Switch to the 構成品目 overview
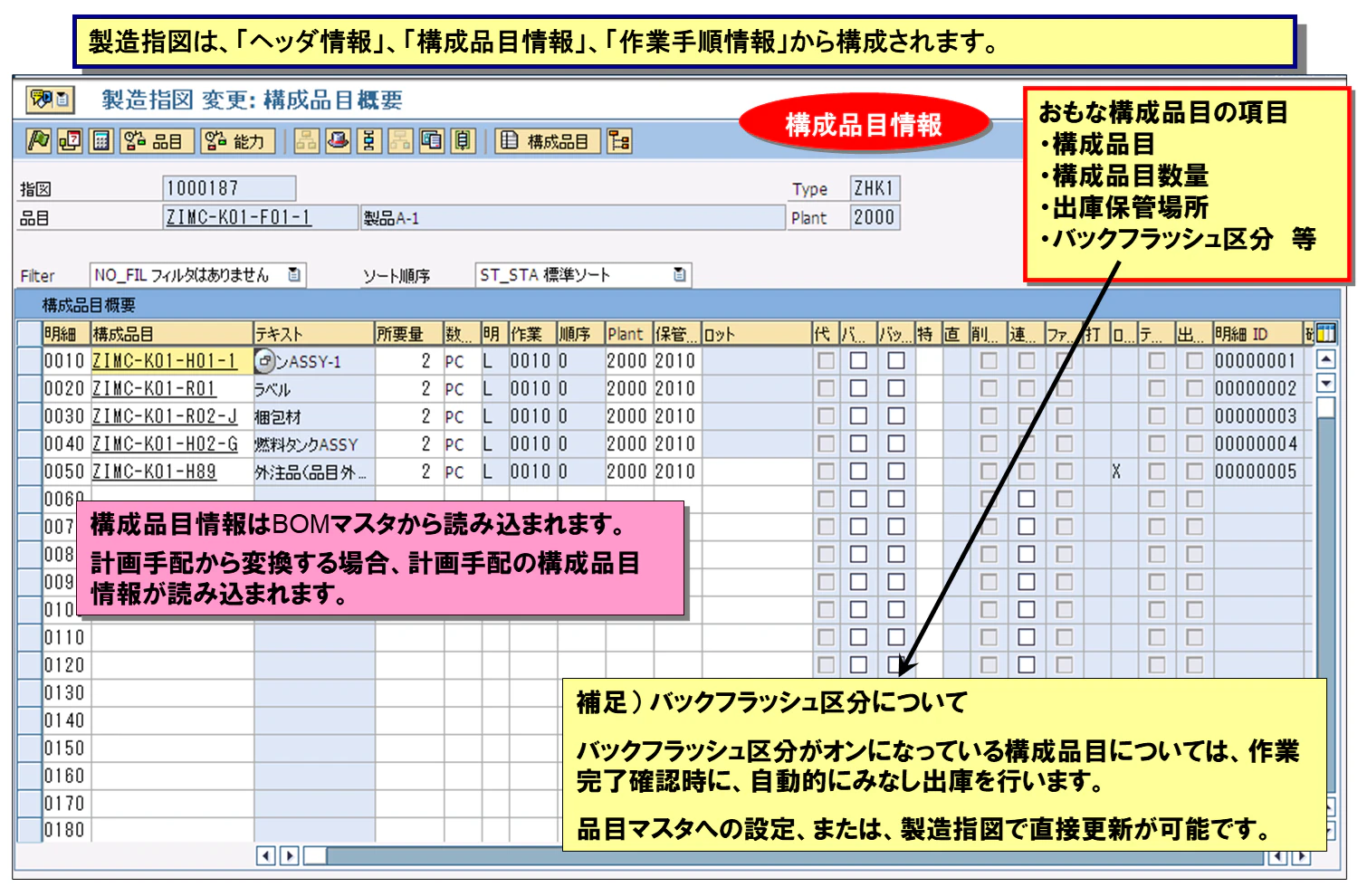This screenshot has width=1367, height=896. tap(548, 142)
